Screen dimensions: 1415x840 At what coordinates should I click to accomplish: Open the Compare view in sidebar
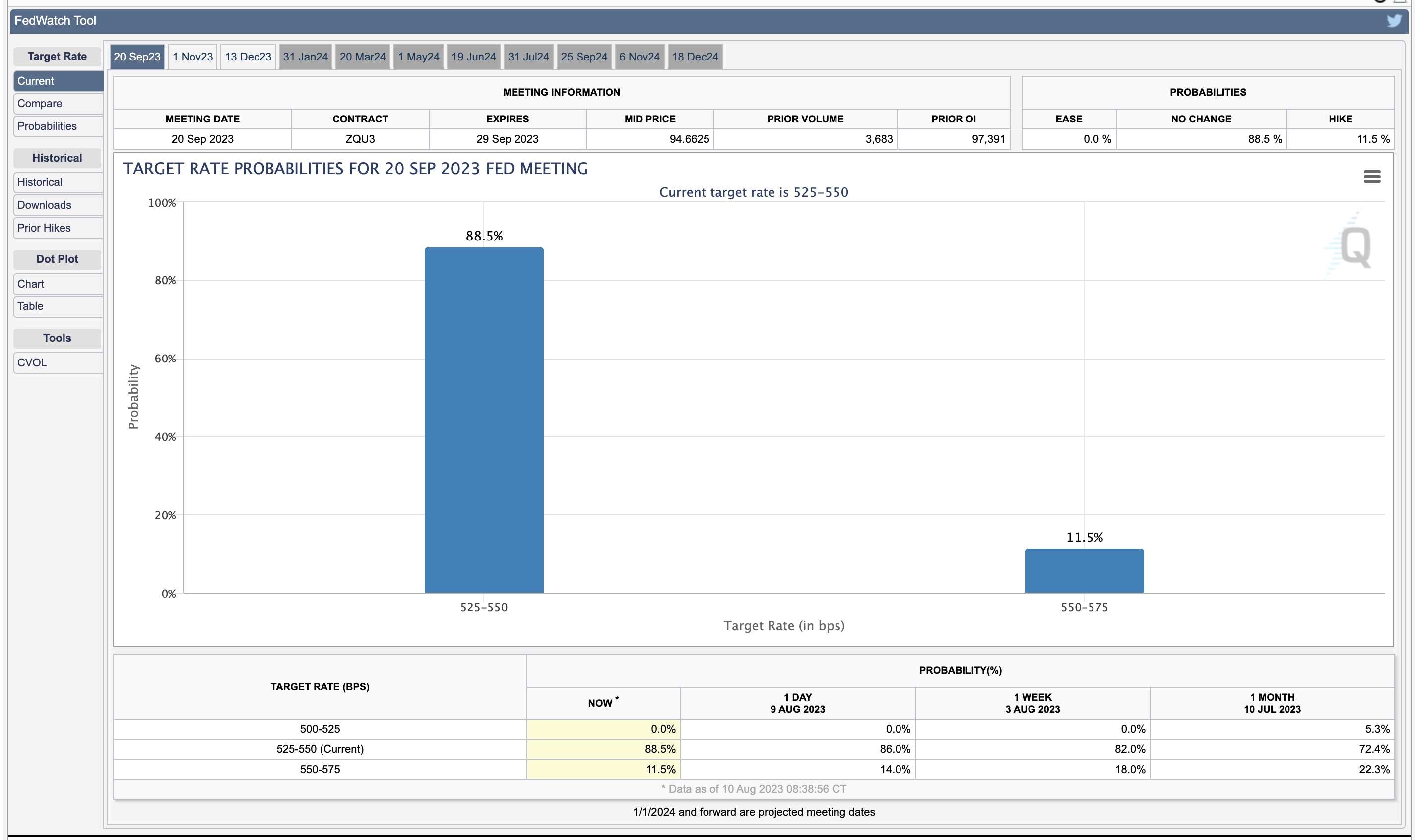click(x=58, y=104)
